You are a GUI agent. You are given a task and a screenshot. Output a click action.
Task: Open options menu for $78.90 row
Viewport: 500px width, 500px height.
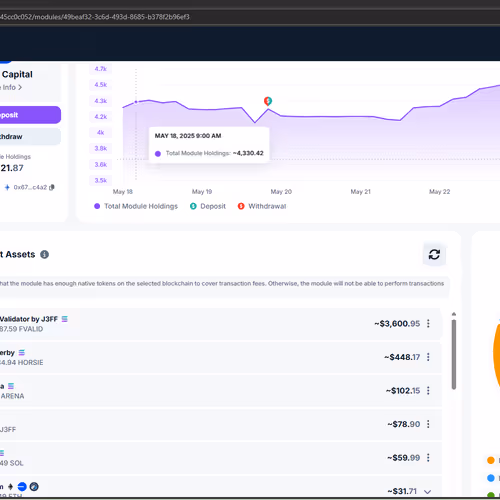(428, 424)
